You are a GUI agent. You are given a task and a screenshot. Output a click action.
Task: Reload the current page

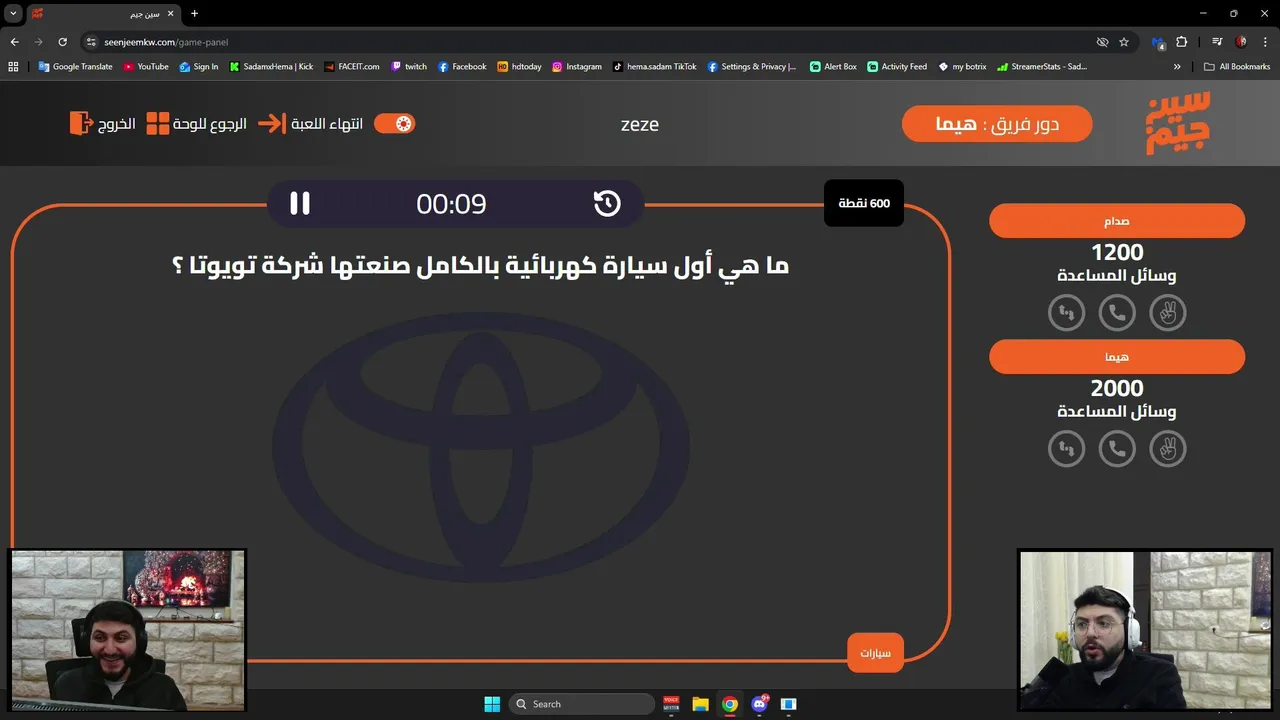coord(62,42)
